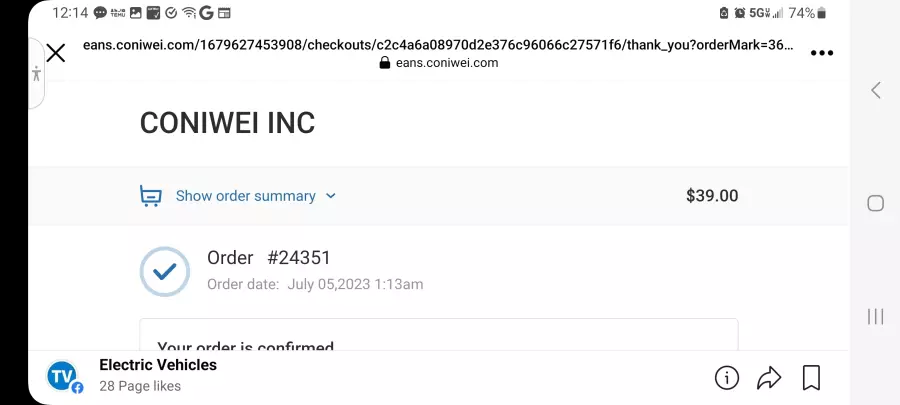Screen dimensions: 900x405
Task: Expand Show order summary
Action: tap(246, 196)
